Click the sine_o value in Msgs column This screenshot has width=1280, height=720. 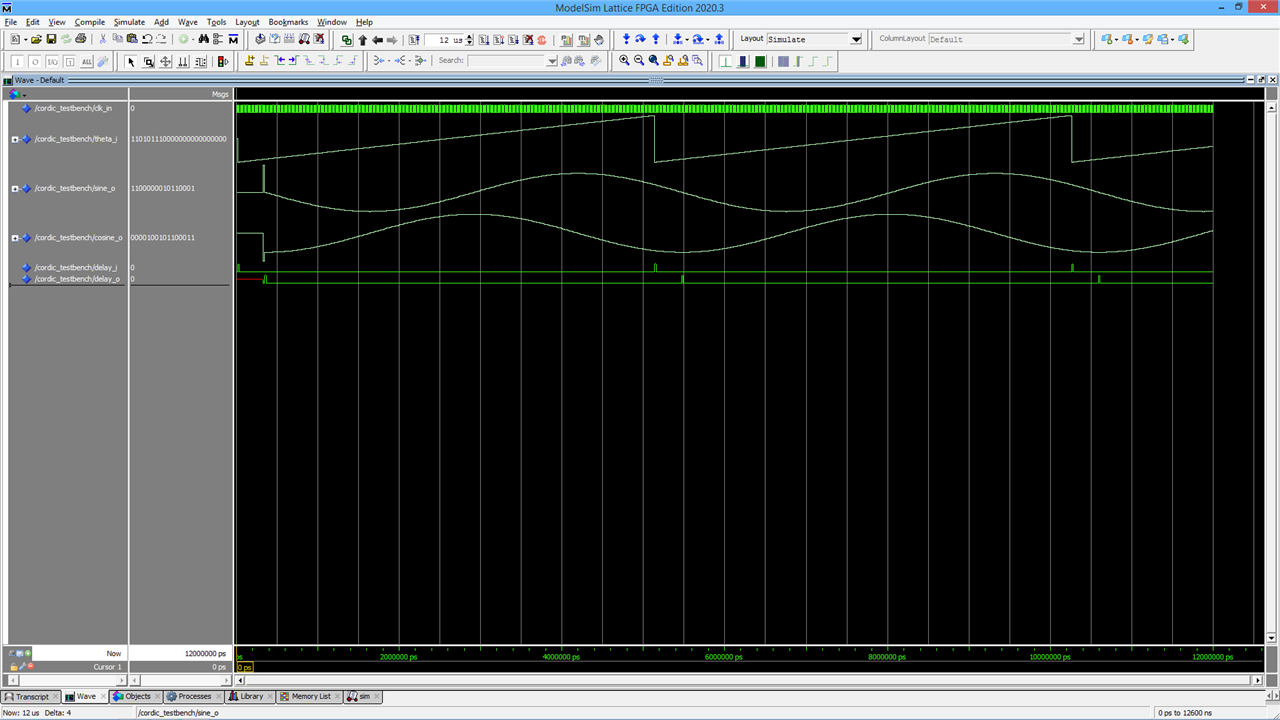point(163,188)
